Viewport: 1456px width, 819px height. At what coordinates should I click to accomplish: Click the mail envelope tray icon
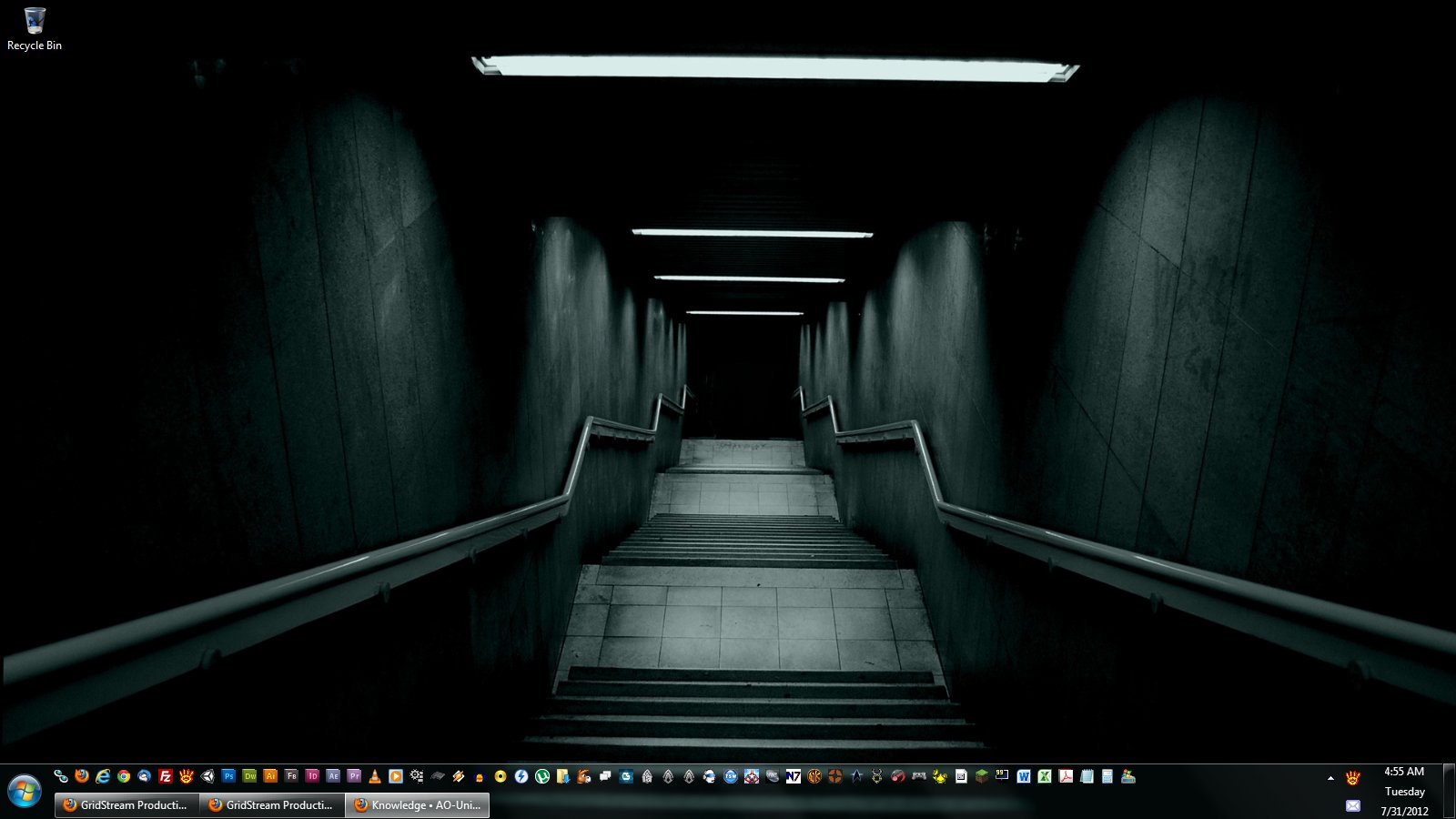1353,805
